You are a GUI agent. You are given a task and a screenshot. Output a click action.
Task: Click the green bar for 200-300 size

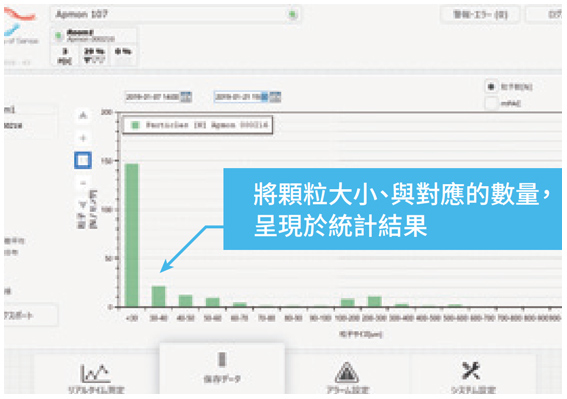click(x=375, y=302)
